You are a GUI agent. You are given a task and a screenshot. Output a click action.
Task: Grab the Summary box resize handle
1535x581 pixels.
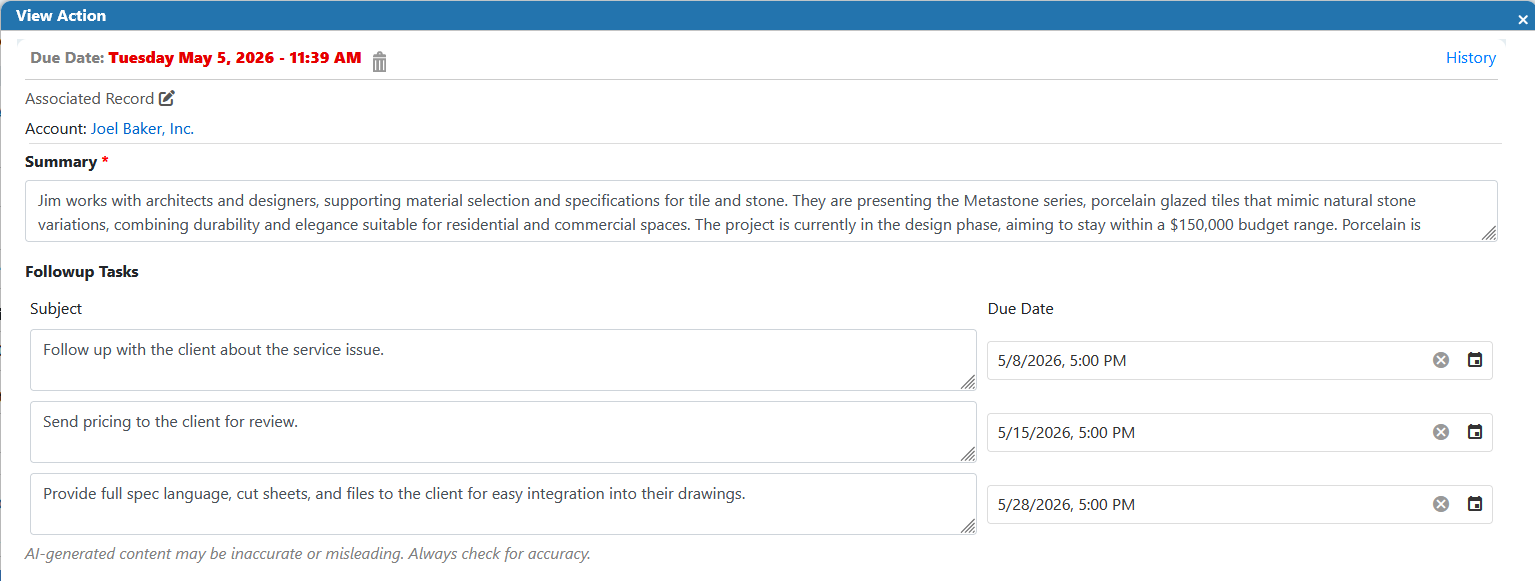coord(1488,233)
